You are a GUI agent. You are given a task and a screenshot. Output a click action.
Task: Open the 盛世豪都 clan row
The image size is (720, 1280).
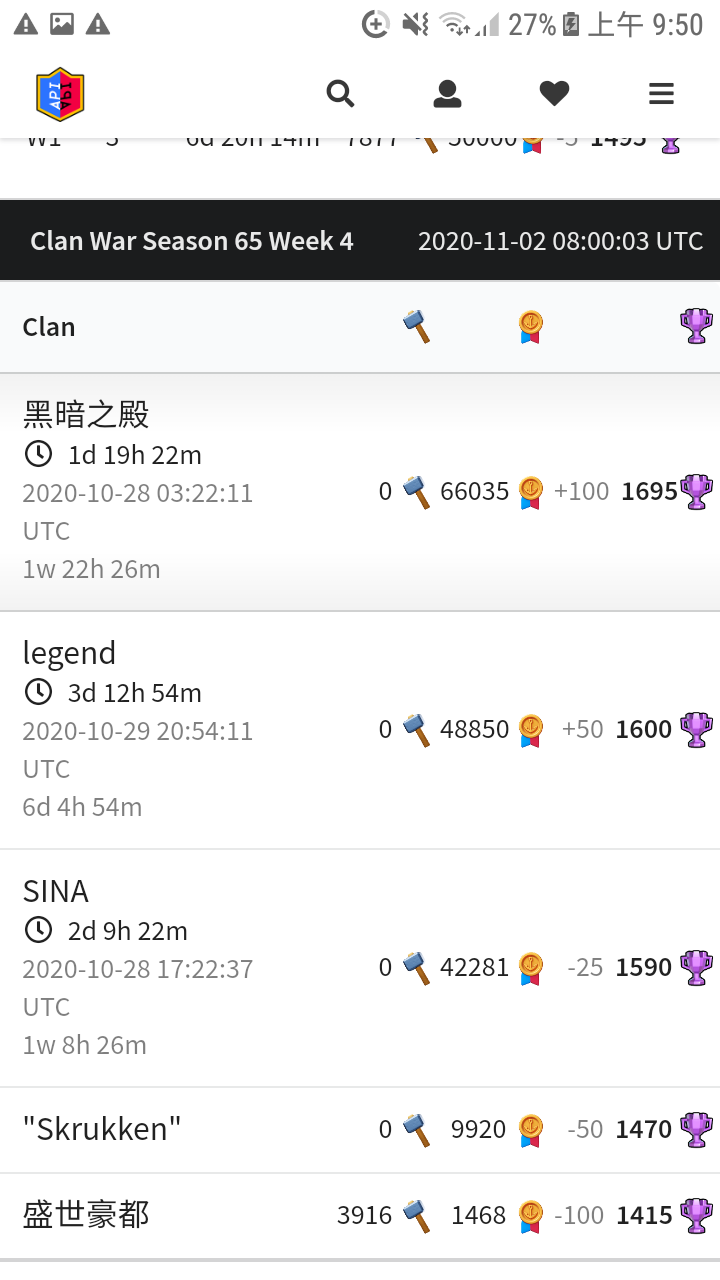[x=360, y=1216]
